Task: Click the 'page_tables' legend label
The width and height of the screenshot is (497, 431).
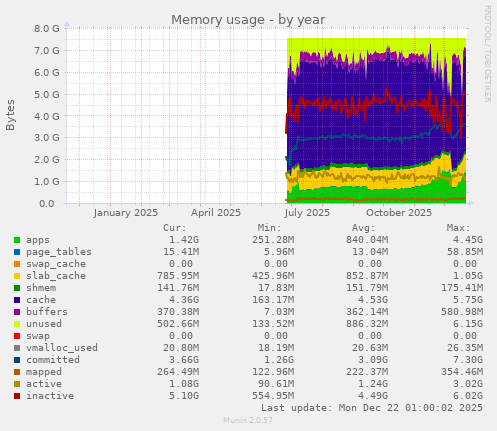Action: (x=59, y=252)
